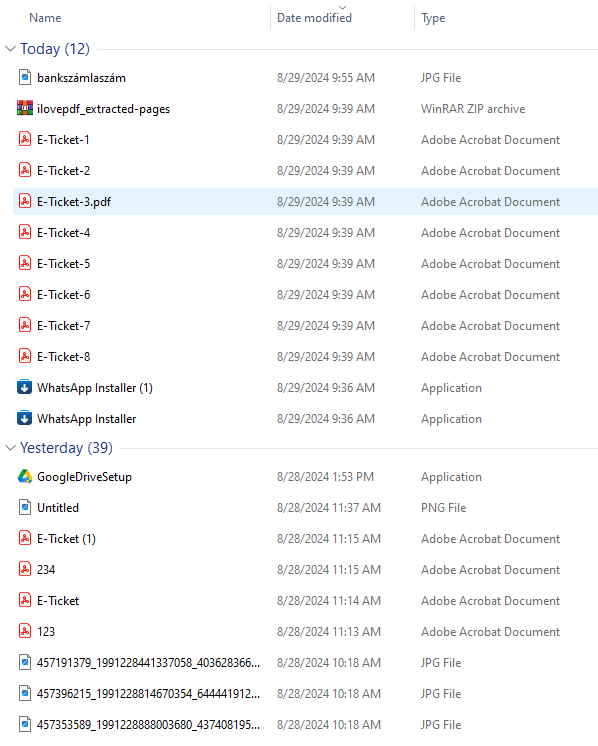598x746 pixels.
Task: Click the PNG icon next to Untitled
Action: tap(25, 507)
